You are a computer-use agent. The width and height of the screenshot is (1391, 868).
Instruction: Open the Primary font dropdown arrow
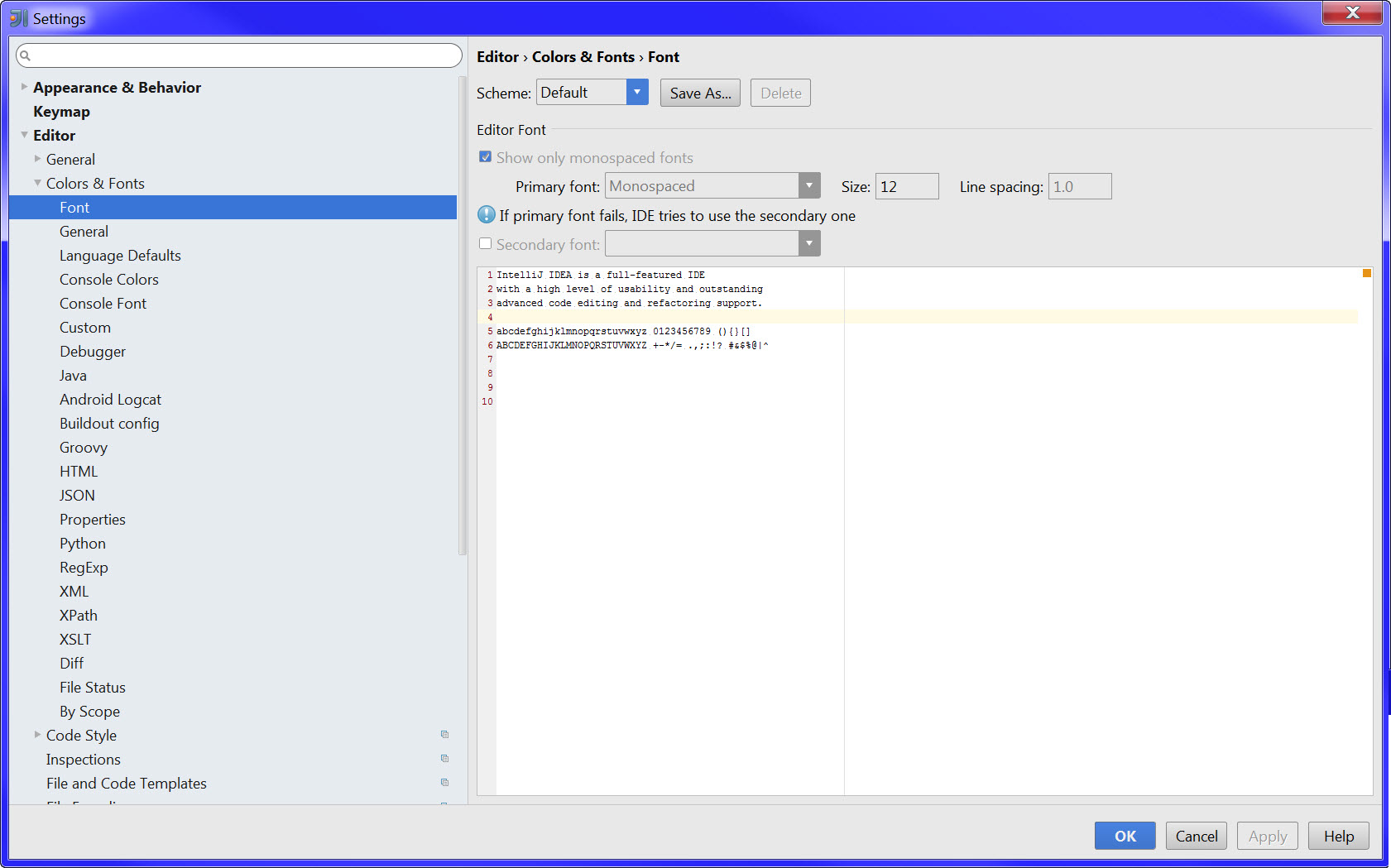pos(809,186)
